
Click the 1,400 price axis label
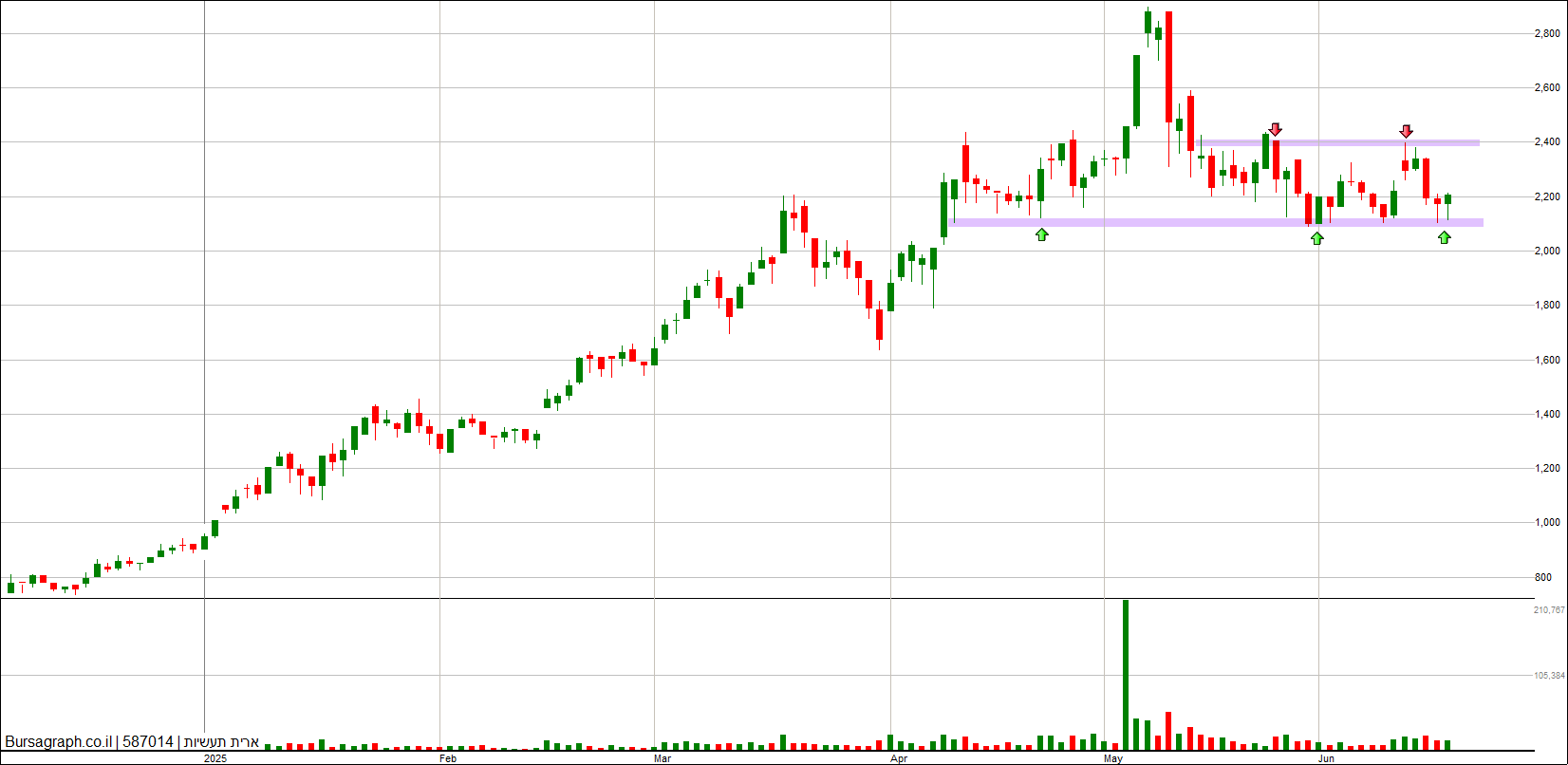point(1547,415)
